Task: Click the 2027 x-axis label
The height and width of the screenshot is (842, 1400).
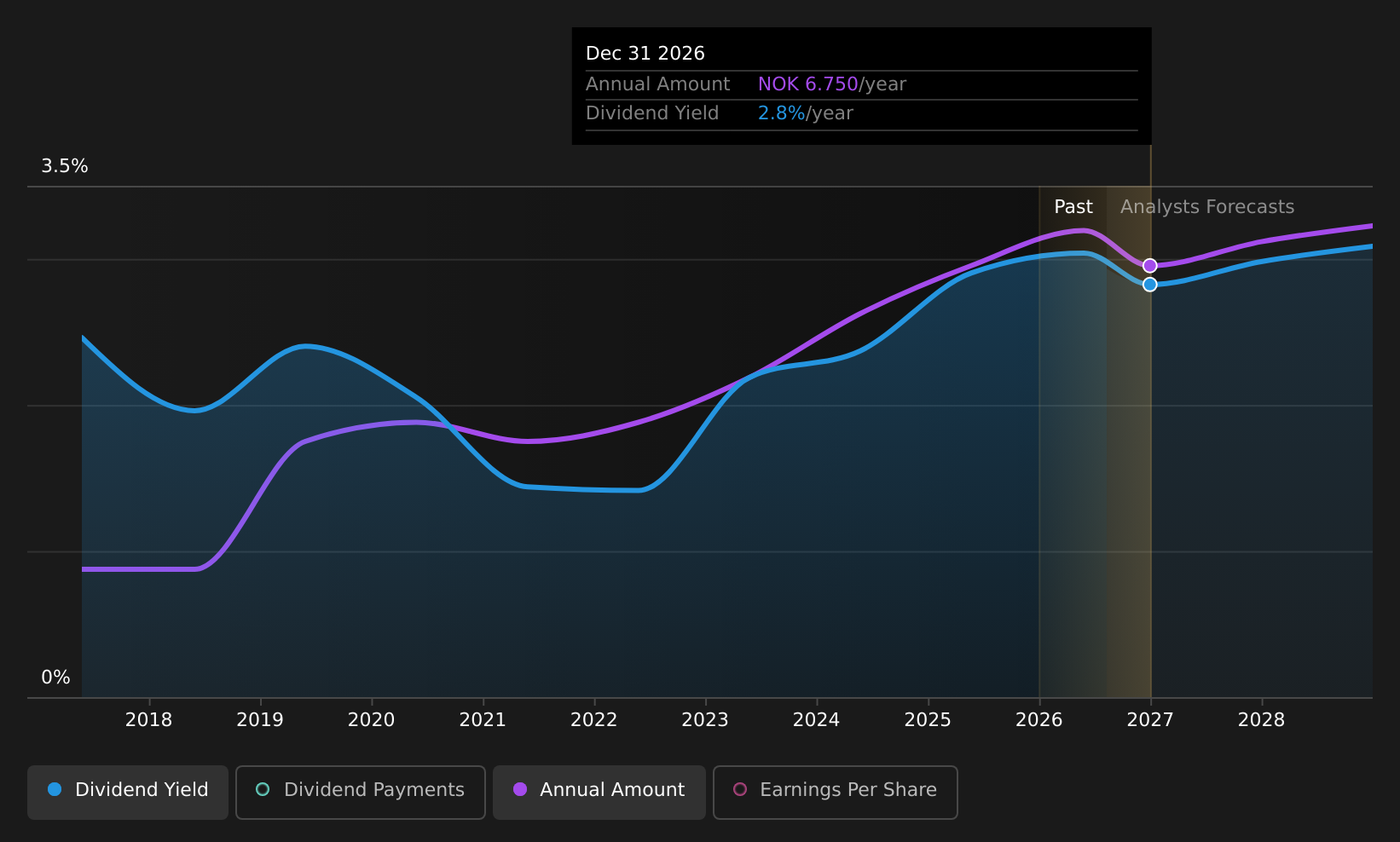Action: click(1150, 720)
